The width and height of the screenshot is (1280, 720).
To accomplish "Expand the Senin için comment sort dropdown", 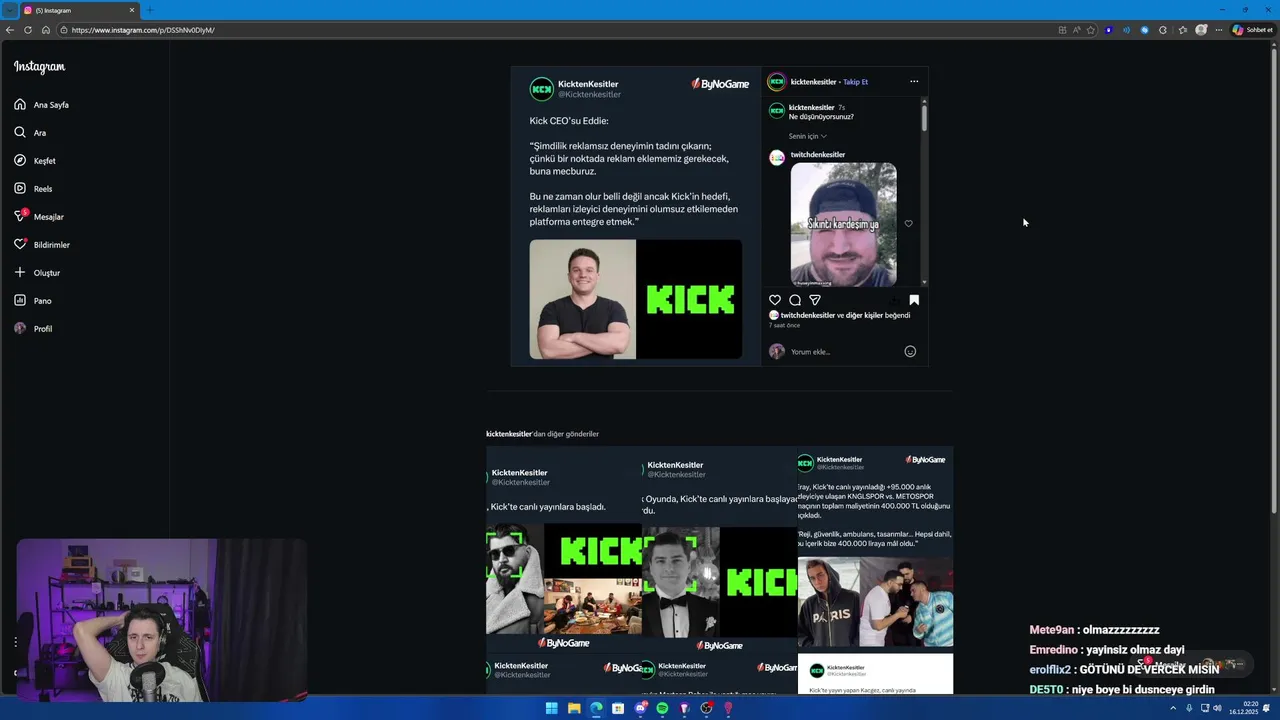I will point(807,136).
